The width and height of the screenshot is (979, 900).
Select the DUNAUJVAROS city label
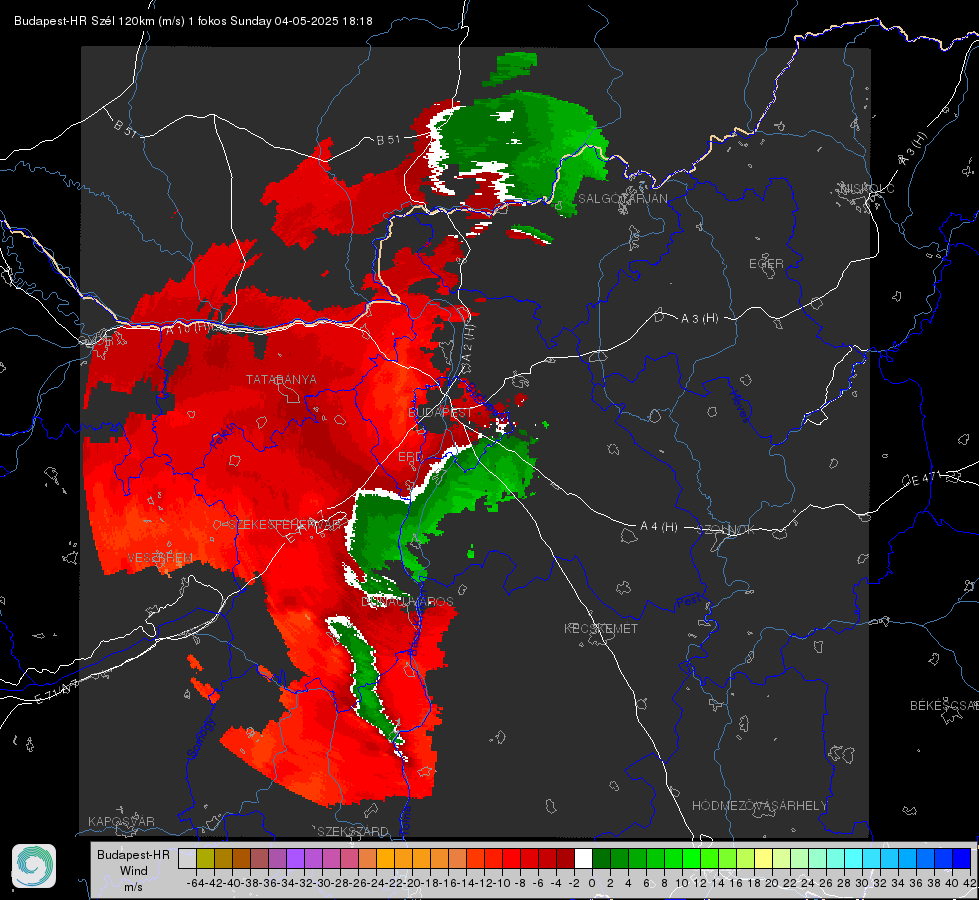click(408, 601)
